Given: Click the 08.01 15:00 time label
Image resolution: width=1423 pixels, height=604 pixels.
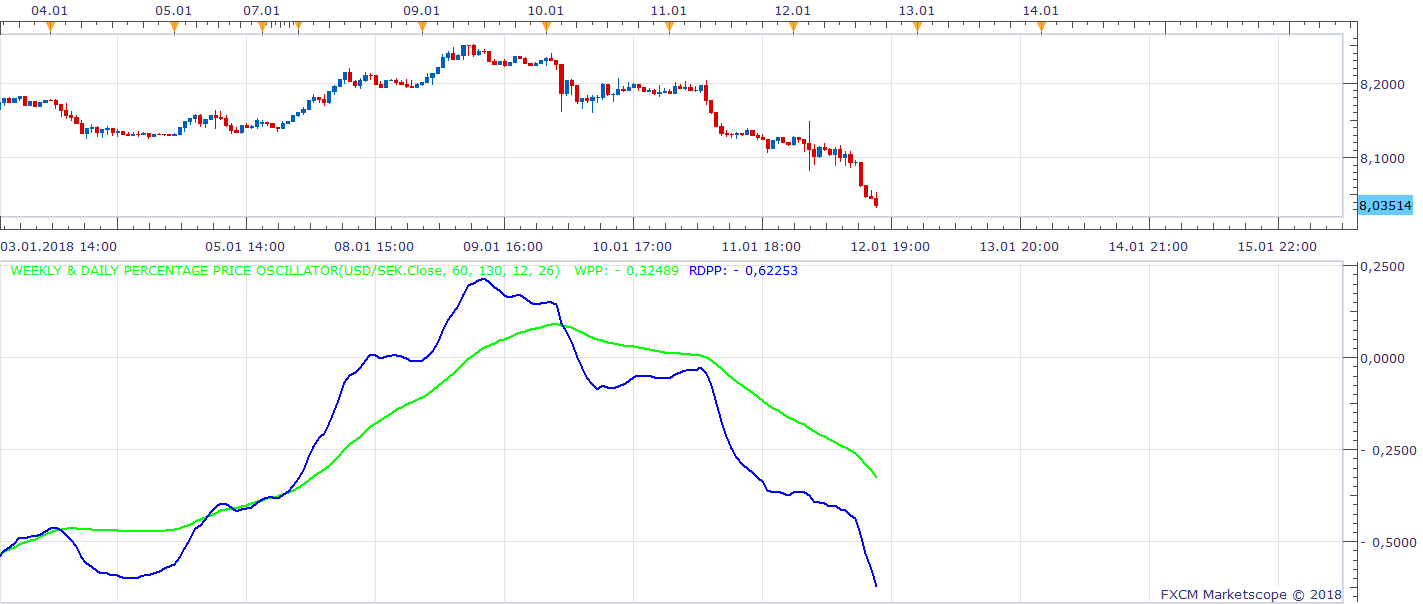Looking at the screenshot, I should [x=374, y=246].
